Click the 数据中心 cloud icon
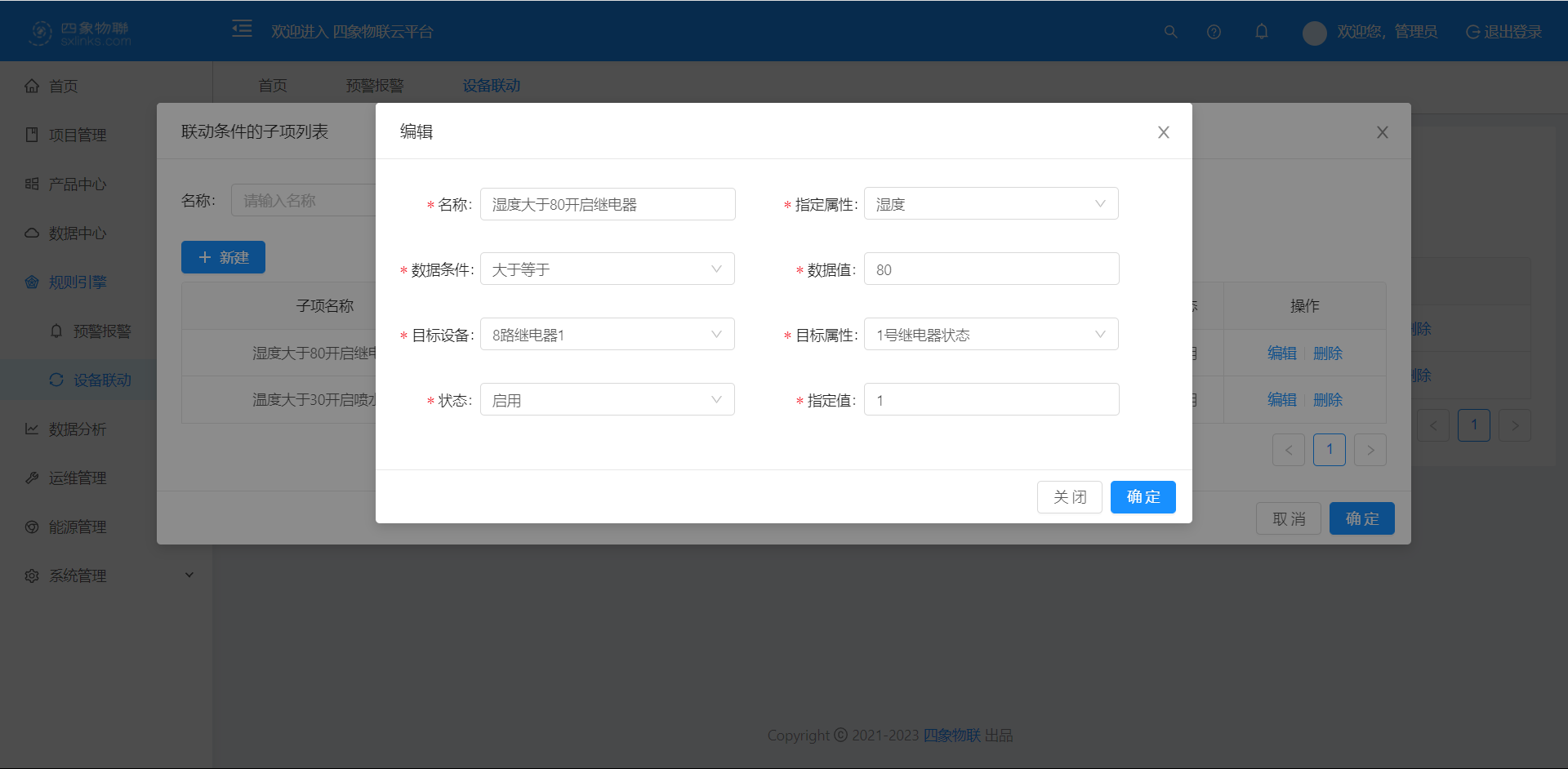 tap(31, 233)
